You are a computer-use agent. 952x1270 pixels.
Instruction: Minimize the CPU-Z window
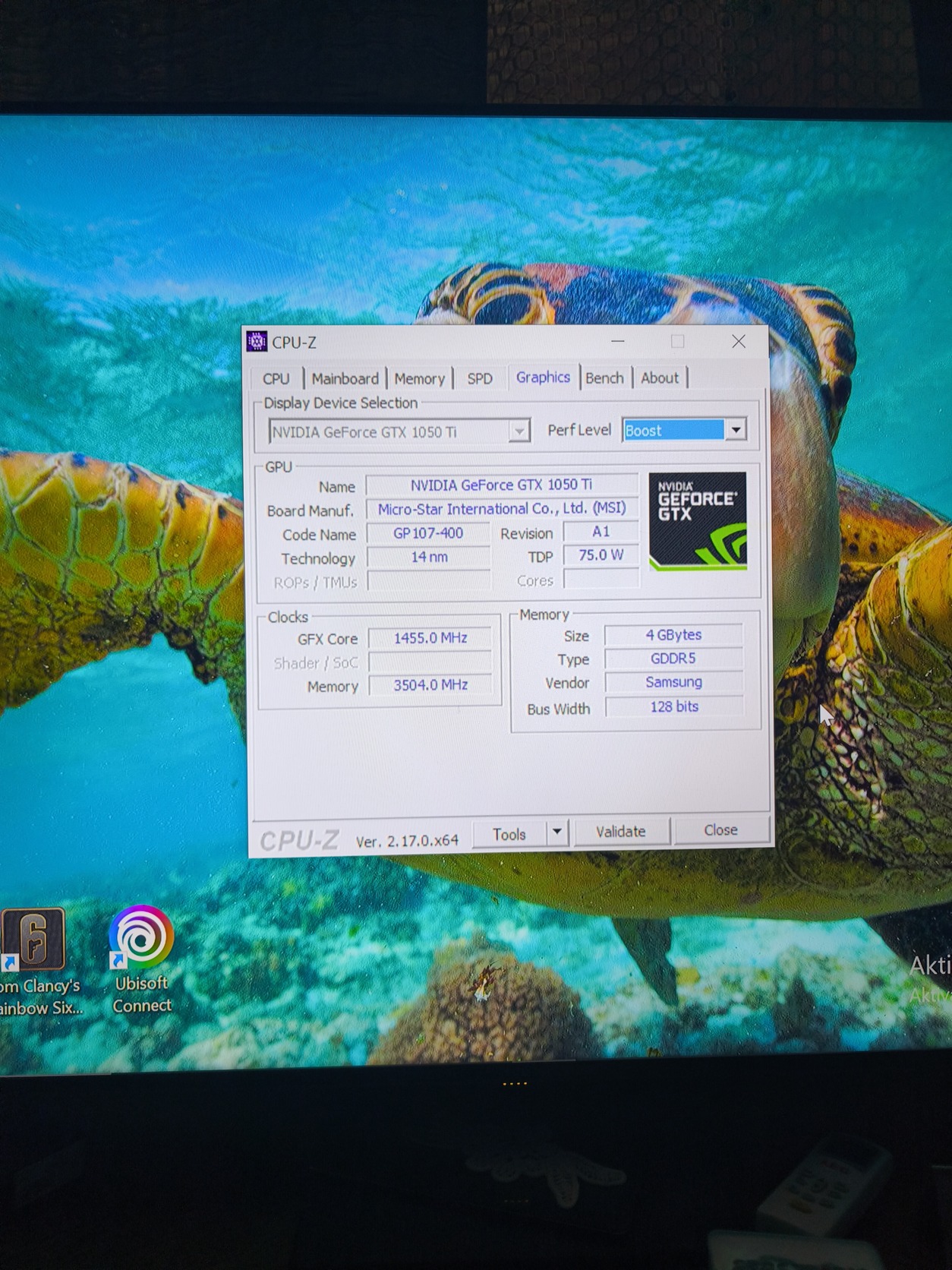(618, 342)
